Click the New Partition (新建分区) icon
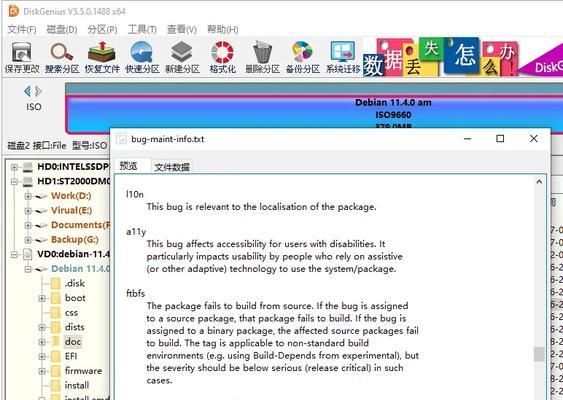 (x=182, y=57)
